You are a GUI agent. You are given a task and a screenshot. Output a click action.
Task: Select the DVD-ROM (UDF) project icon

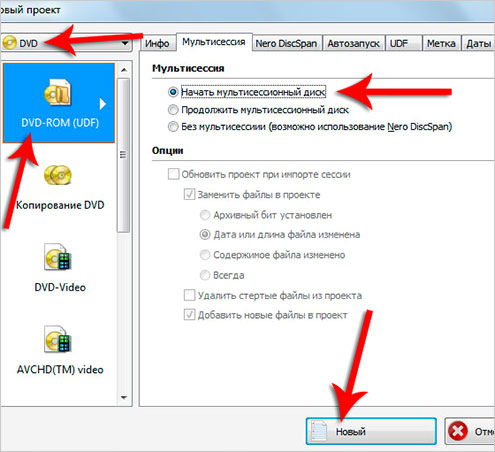57,93
